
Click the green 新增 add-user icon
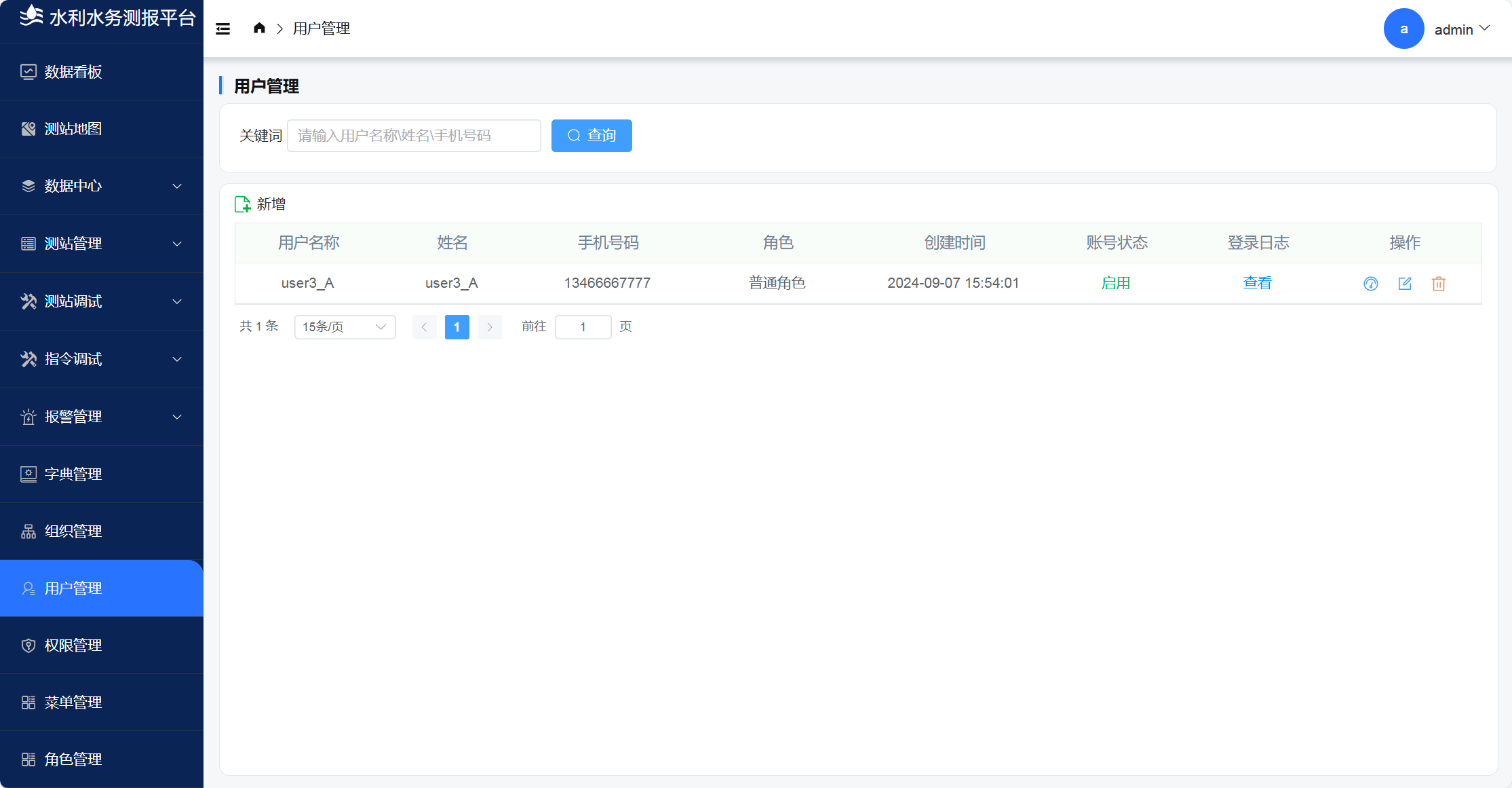(243, 204)
